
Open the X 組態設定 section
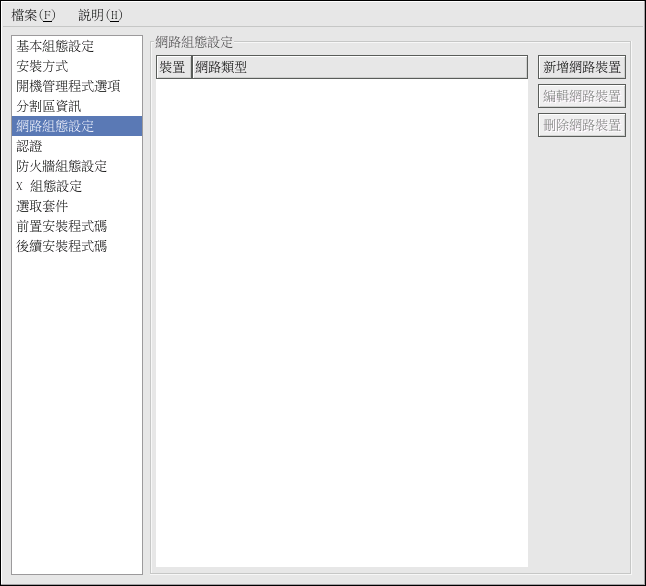tap(49, 186)
